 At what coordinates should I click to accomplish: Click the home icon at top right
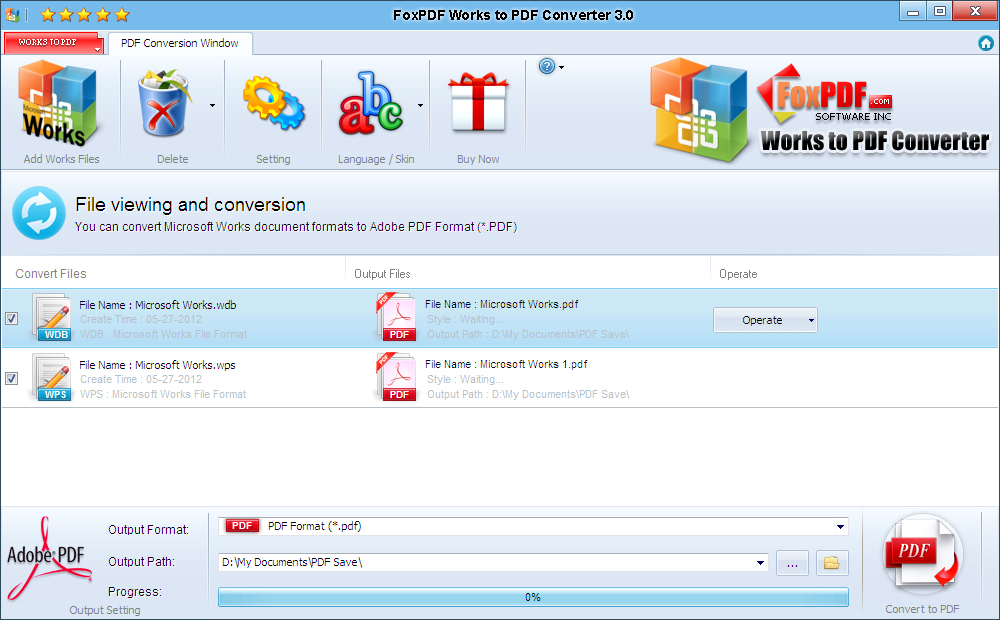[x=985, y=43]
